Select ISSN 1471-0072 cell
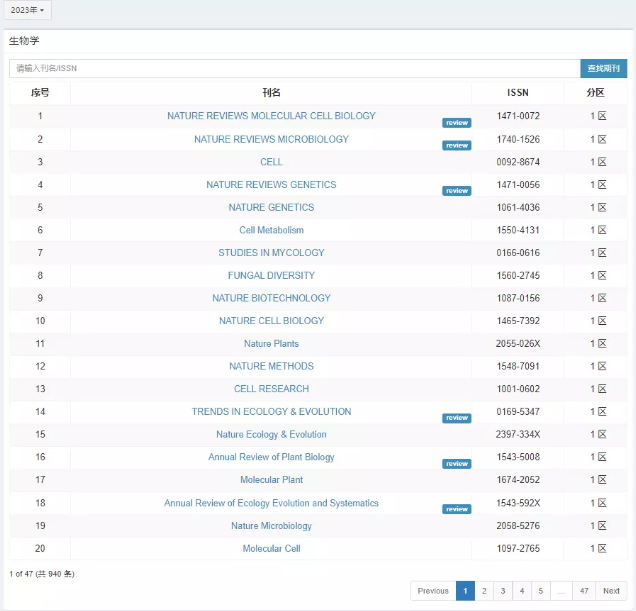 (x=518, y=116)
